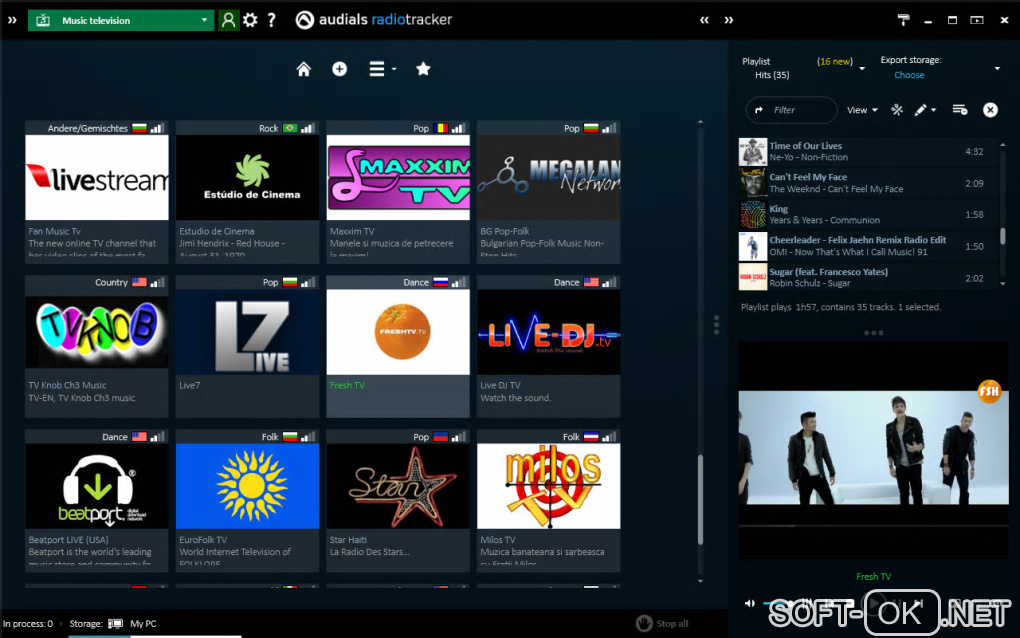Navigate forward with double right arrows
This screenshot has height=638, width=1020.
point(729,20)
